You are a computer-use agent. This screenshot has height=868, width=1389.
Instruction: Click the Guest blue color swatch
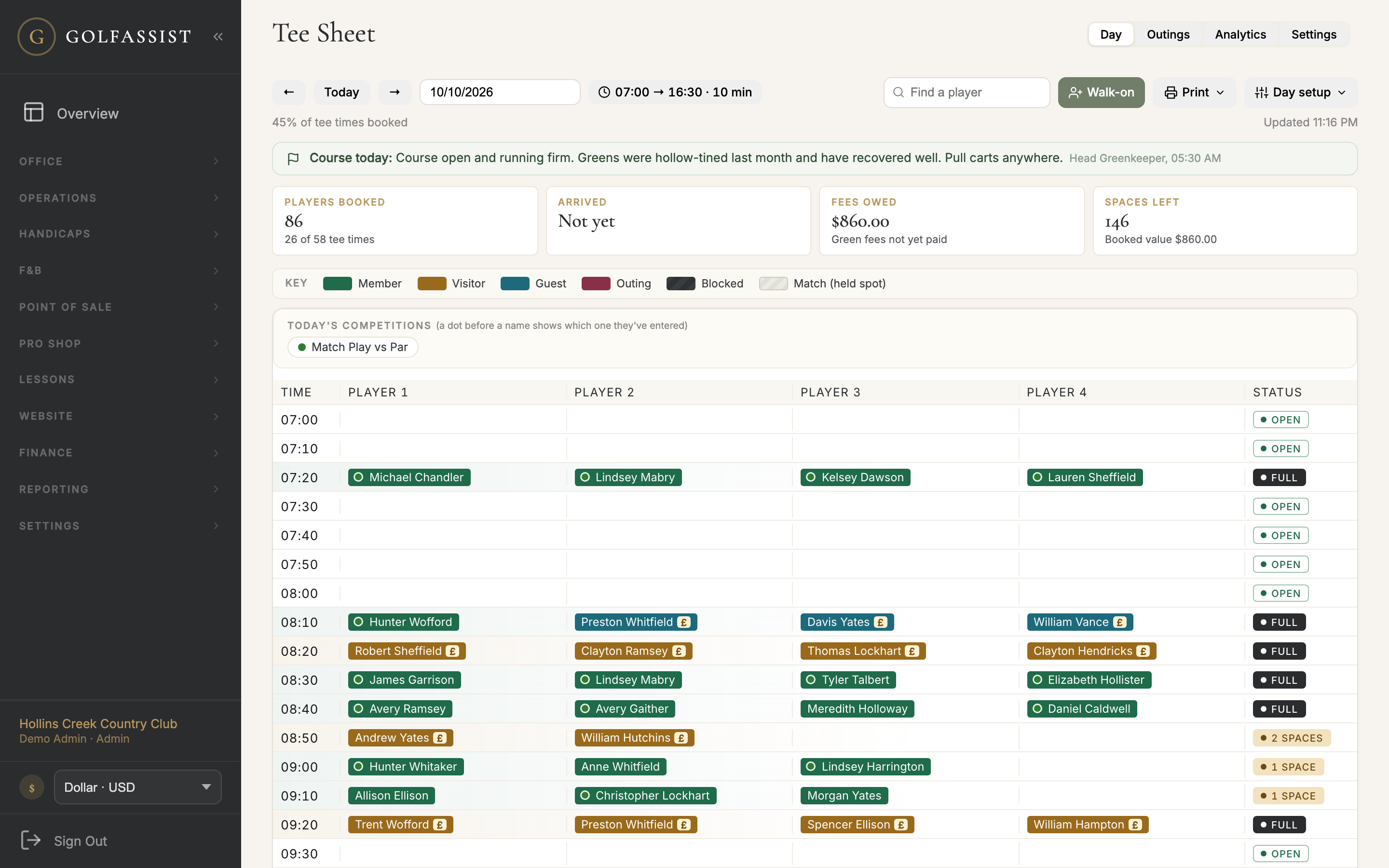515,284
